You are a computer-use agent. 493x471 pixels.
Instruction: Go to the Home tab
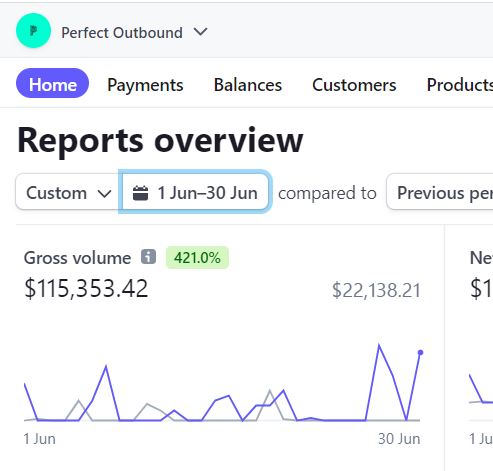(53, 83)
